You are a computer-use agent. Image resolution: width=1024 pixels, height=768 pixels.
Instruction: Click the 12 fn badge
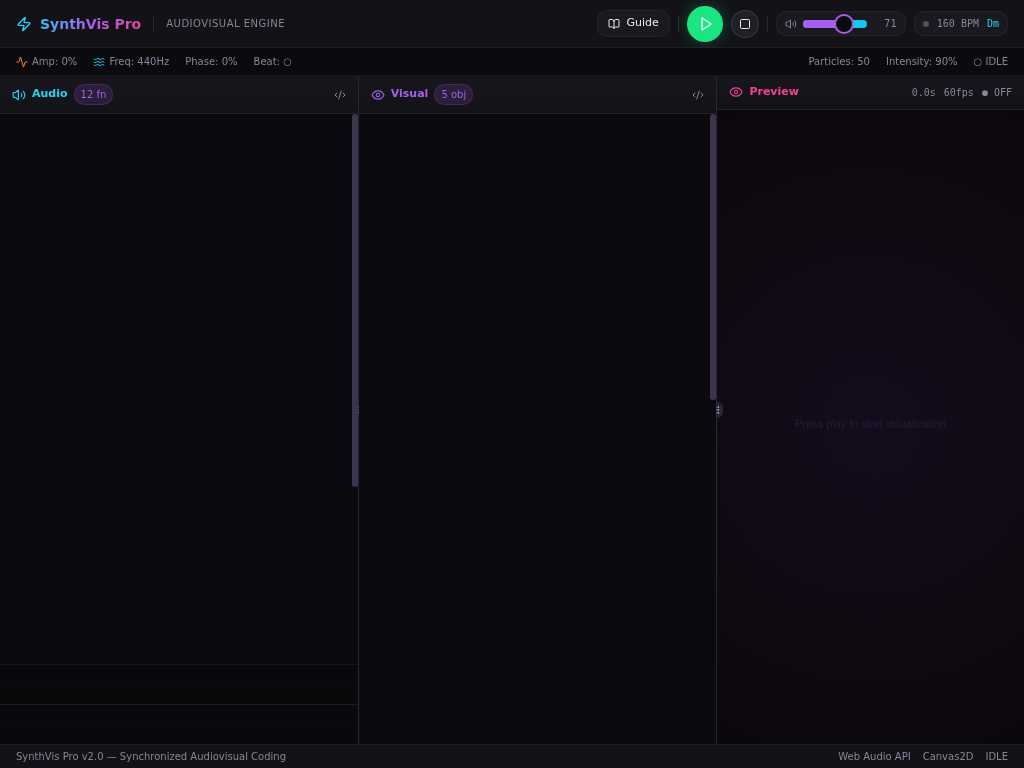(x=93, y=94)
